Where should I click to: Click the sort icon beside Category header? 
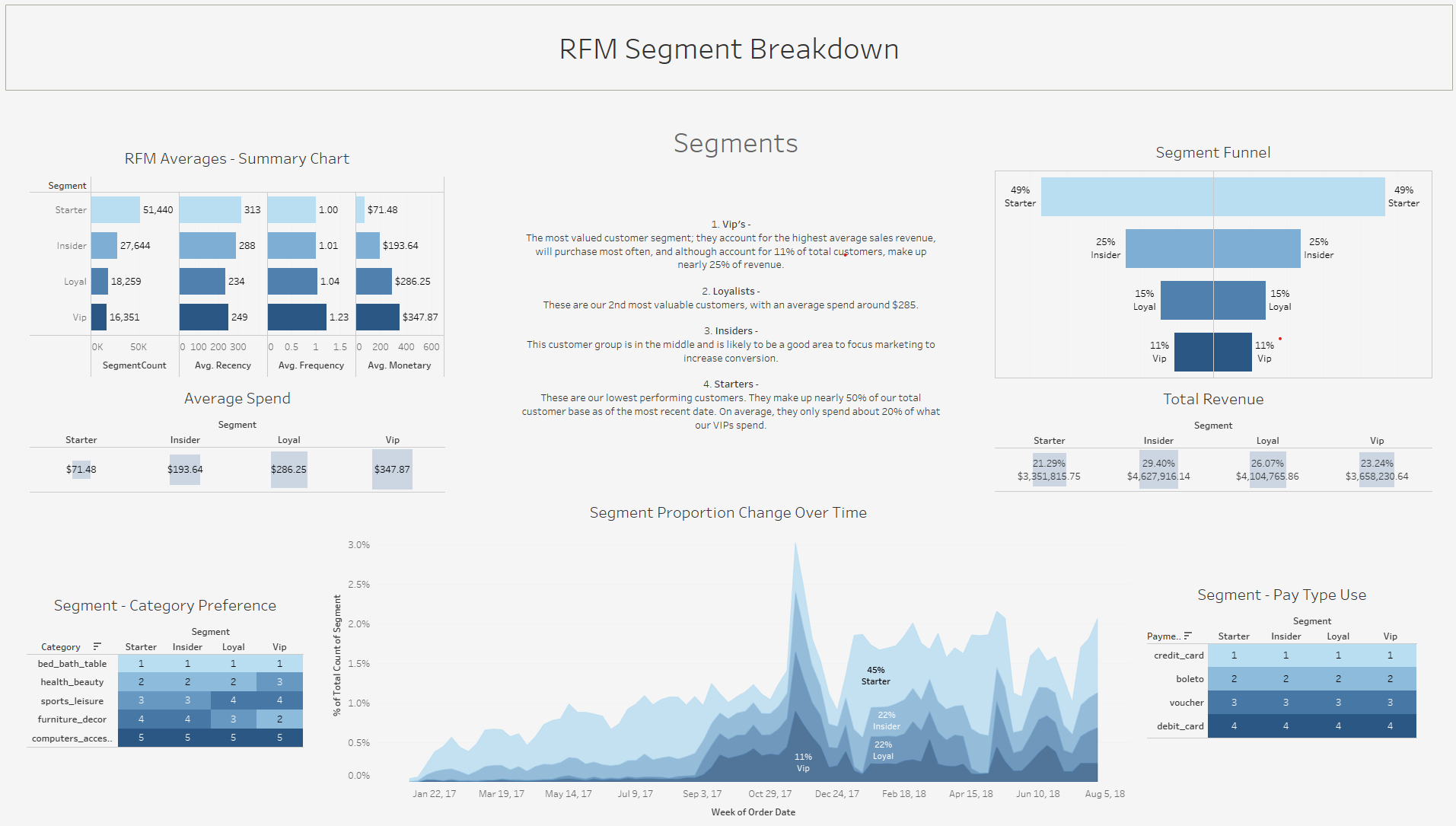97,646
